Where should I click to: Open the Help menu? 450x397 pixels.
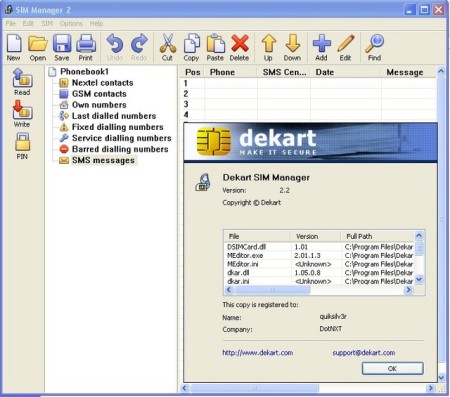coord(96,23)
